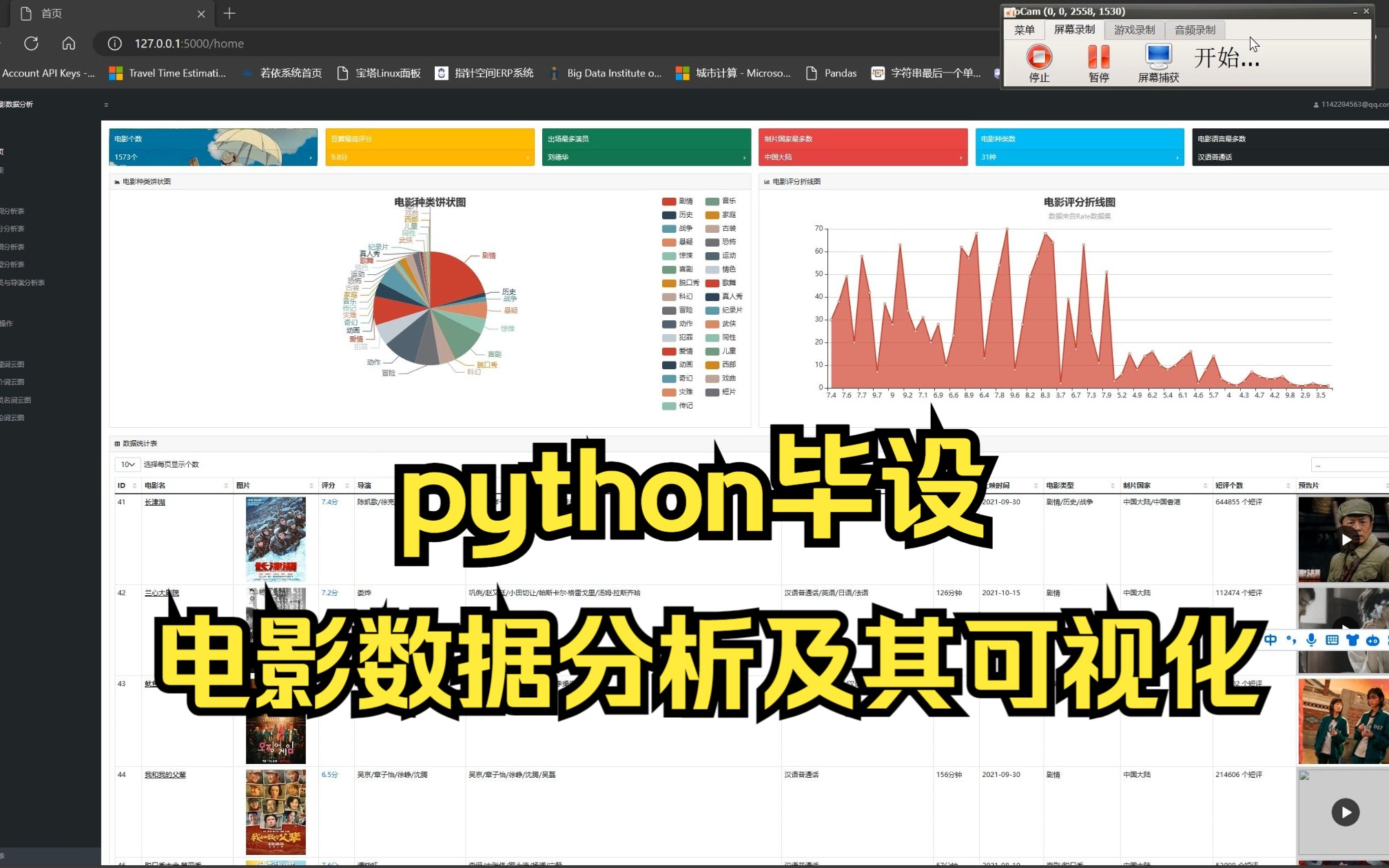The height and width of the screenshot is (868, 1389).
Task: Open the per-page count dropdown showing 10
Action: pos(127,465)
